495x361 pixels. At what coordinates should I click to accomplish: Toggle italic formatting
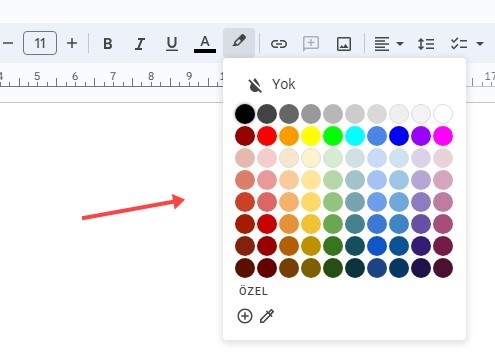click(140, 44)
